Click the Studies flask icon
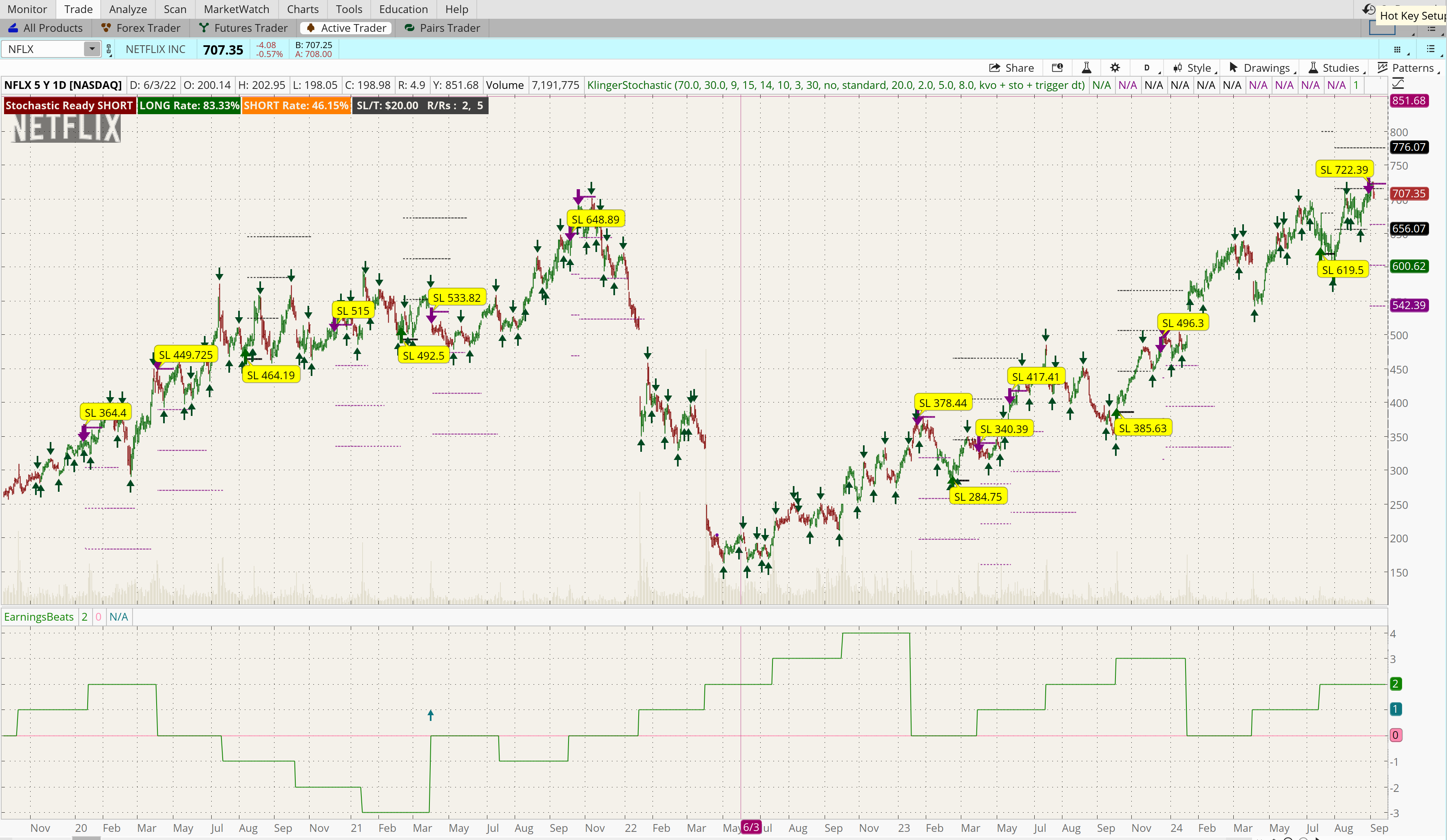 tap(1313, 68)
